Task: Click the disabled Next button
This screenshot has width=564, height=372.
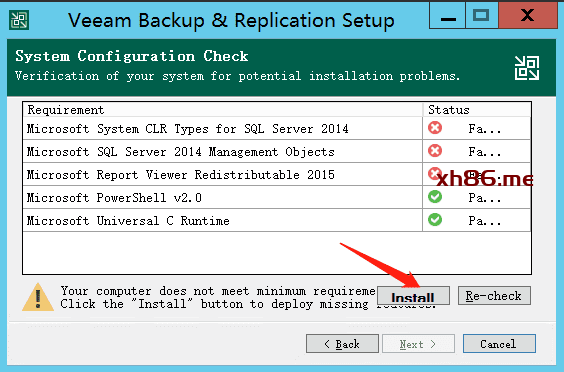Action: click(x=418, y=344)
